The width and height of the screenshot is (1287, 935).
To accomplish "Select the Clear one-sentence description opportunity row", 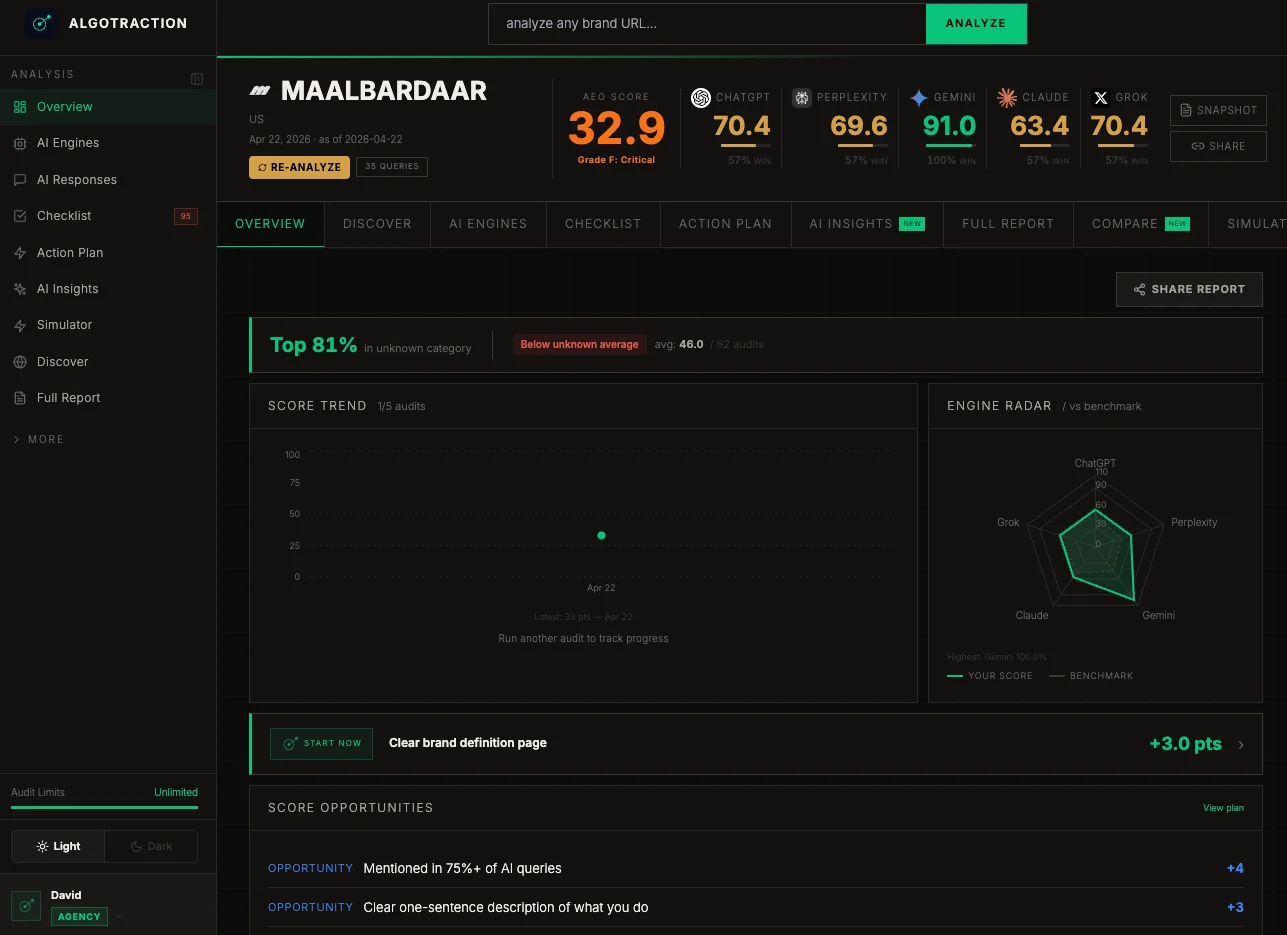I will point(756,907).
